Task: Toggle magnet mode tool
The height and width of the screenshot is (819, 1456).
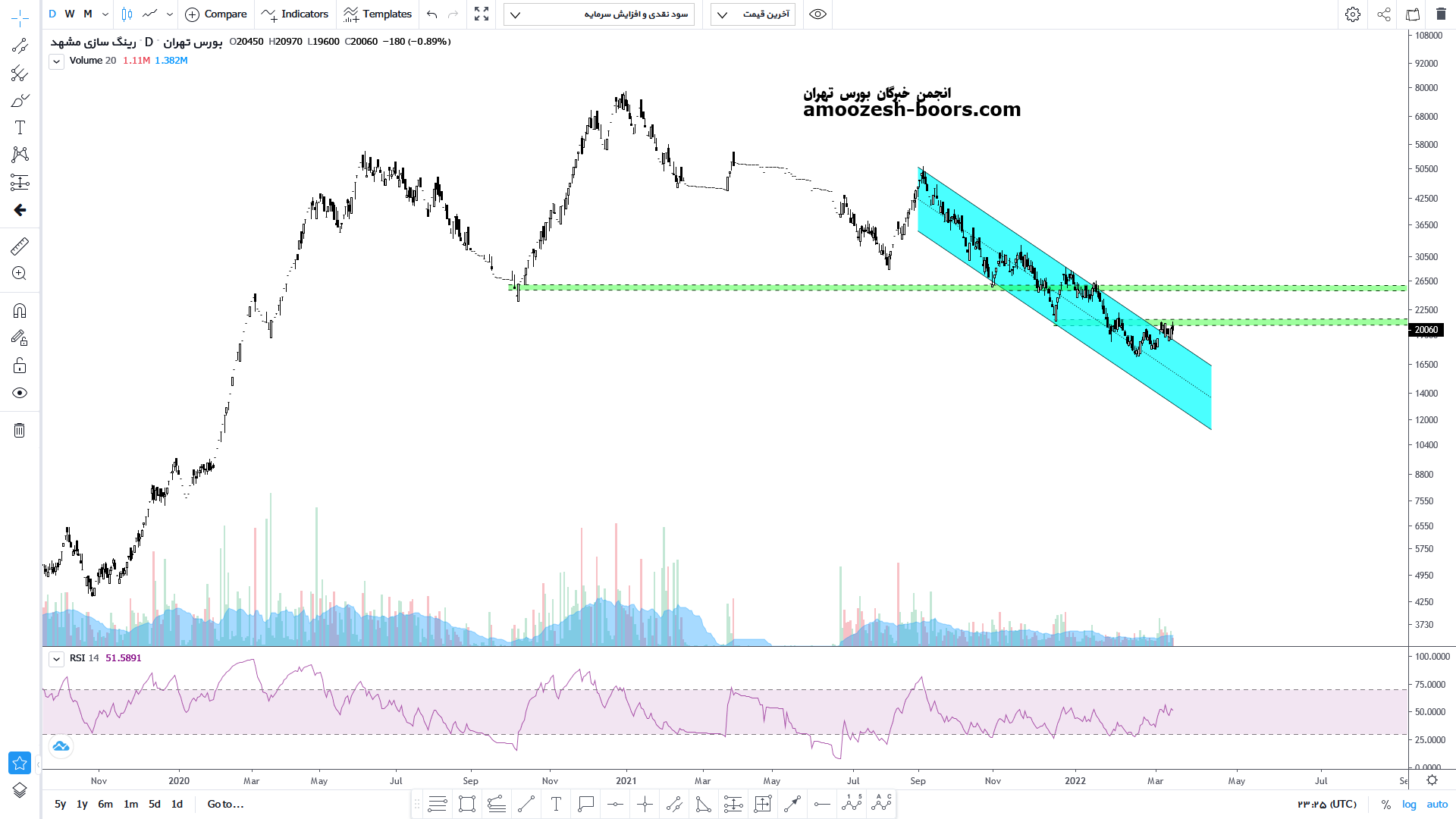Action: coord(20,311)
